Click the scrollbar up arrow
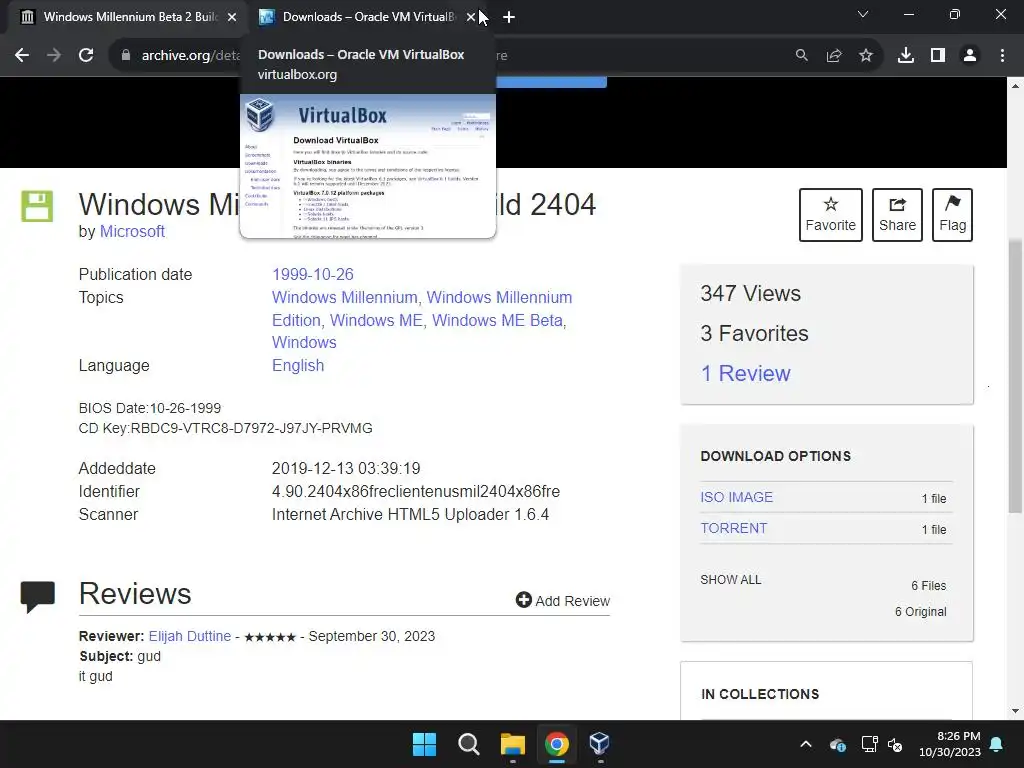This screenshot has height=768, width=1024. (x=1015, y=86)
